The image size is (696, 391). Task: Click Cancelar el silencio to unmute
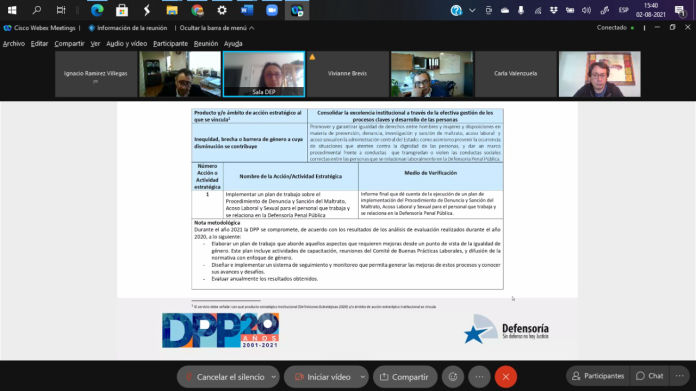[x=225, y=377]
